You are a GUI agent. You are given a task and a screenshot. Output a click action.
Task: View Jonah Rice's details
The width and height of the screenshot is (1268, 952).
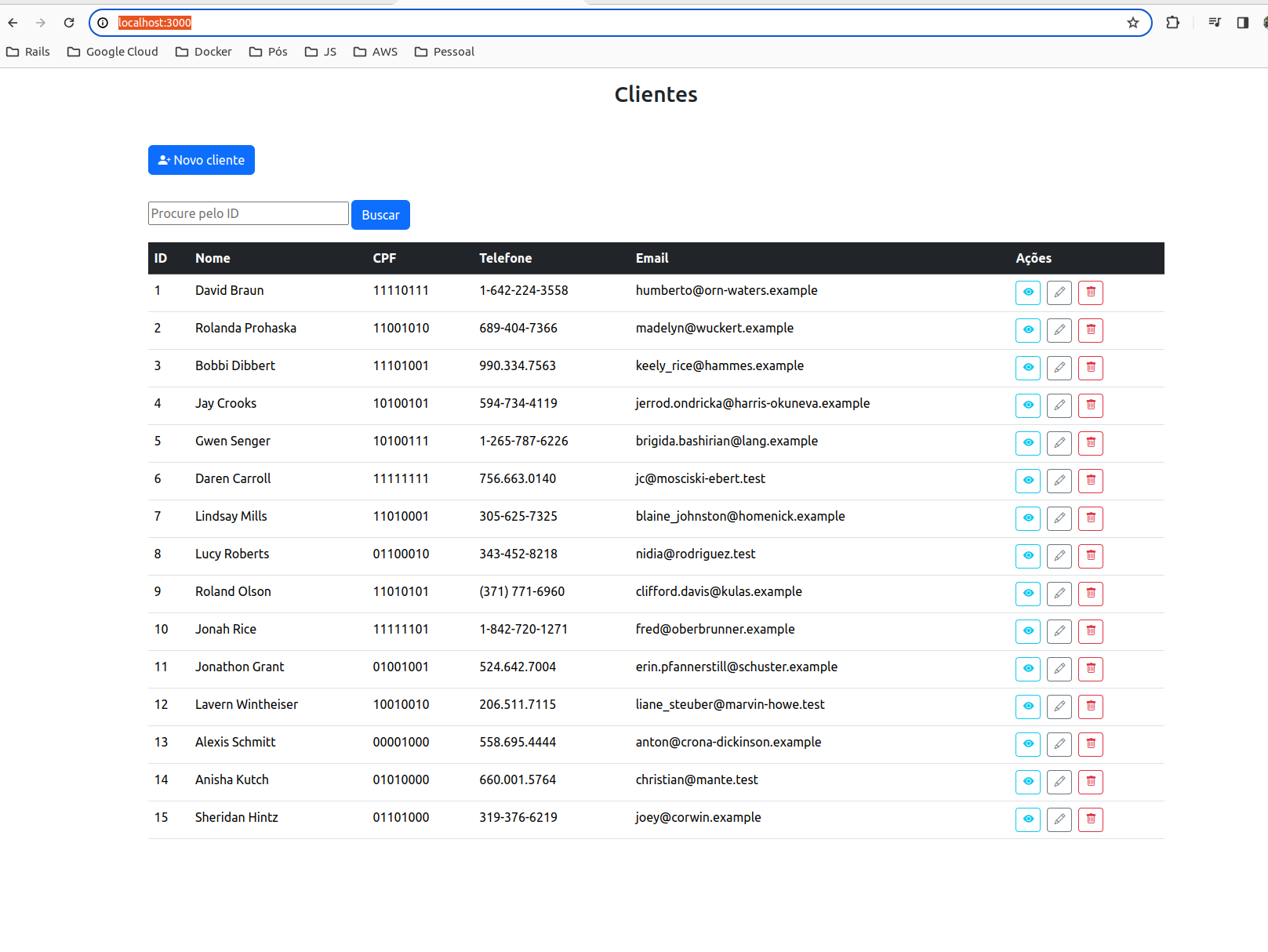tap(1027, 631)
